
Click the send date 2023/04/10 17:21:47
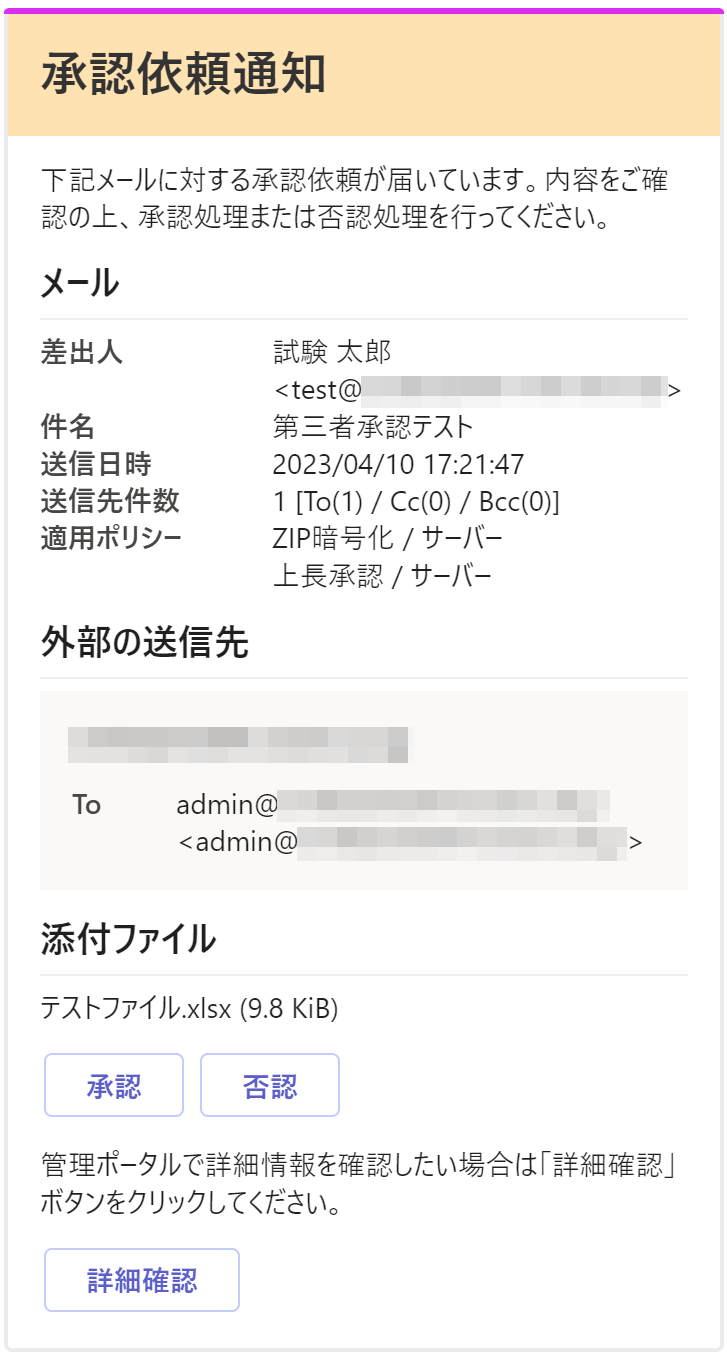coord(398,465)
